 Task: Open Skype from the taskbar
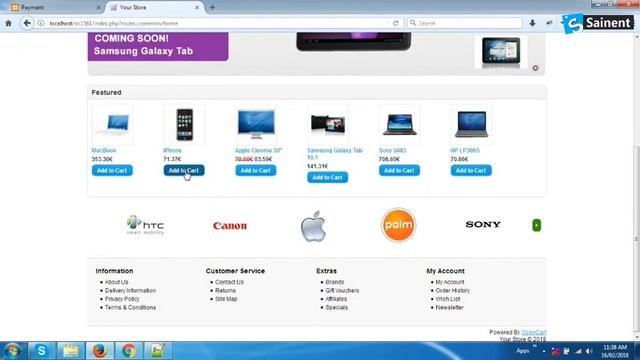tap(41, 351)
